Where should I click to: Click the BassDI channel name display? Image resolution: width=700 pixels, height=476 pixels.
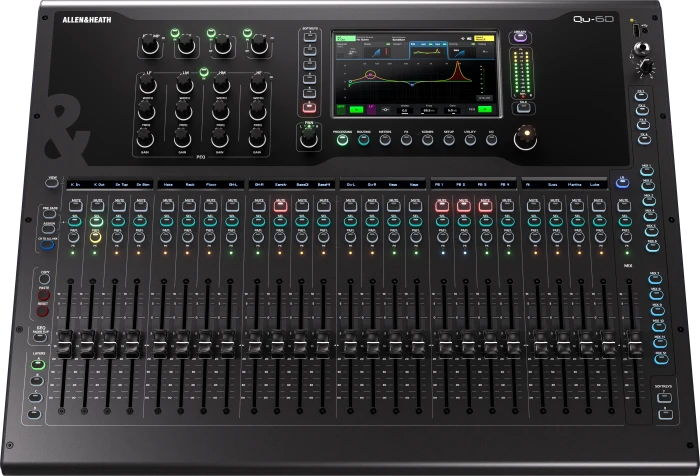[302, 184]
